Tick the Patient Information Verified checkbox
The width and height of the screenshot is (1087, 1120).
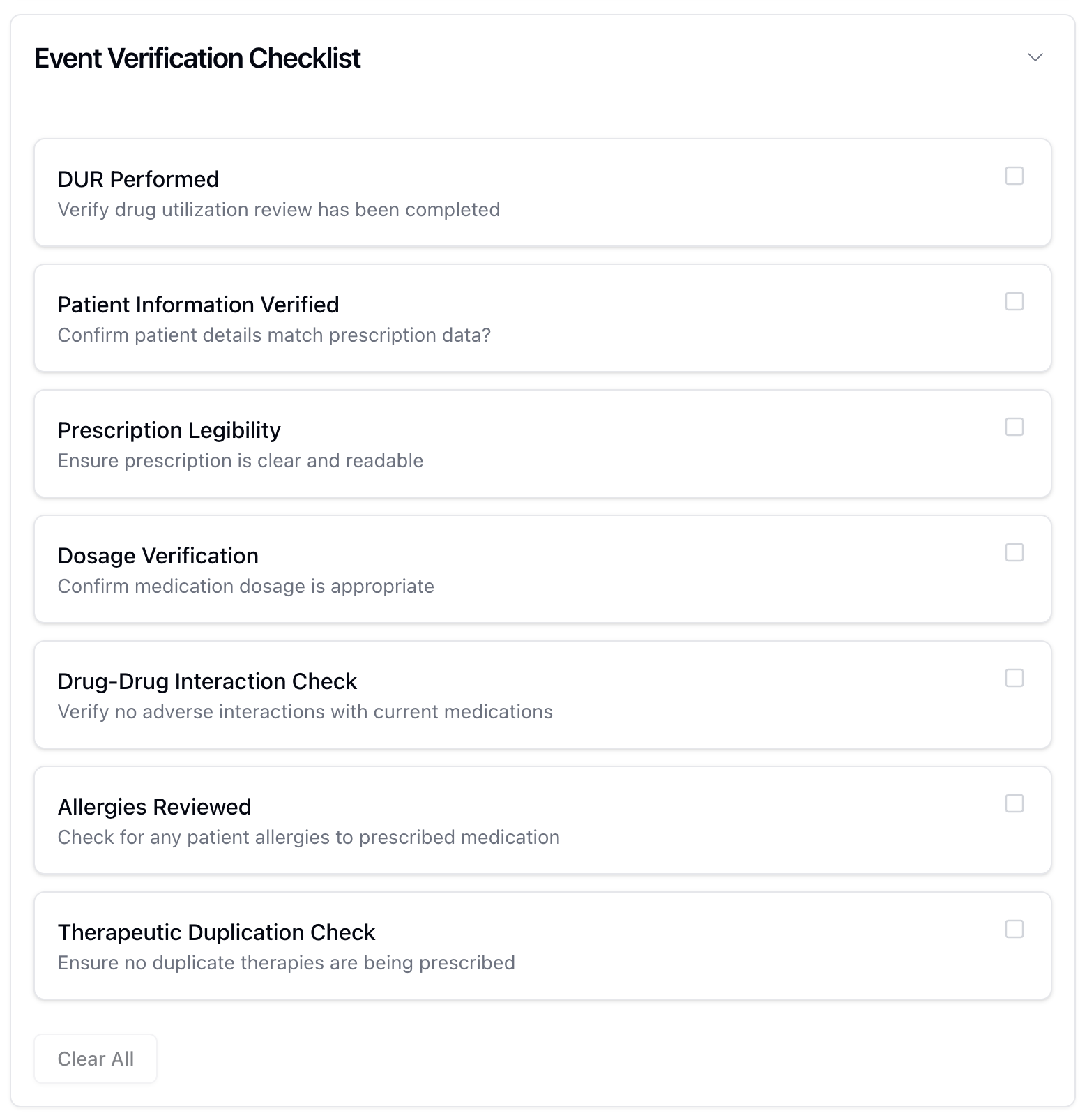[x=1014, y=301]
